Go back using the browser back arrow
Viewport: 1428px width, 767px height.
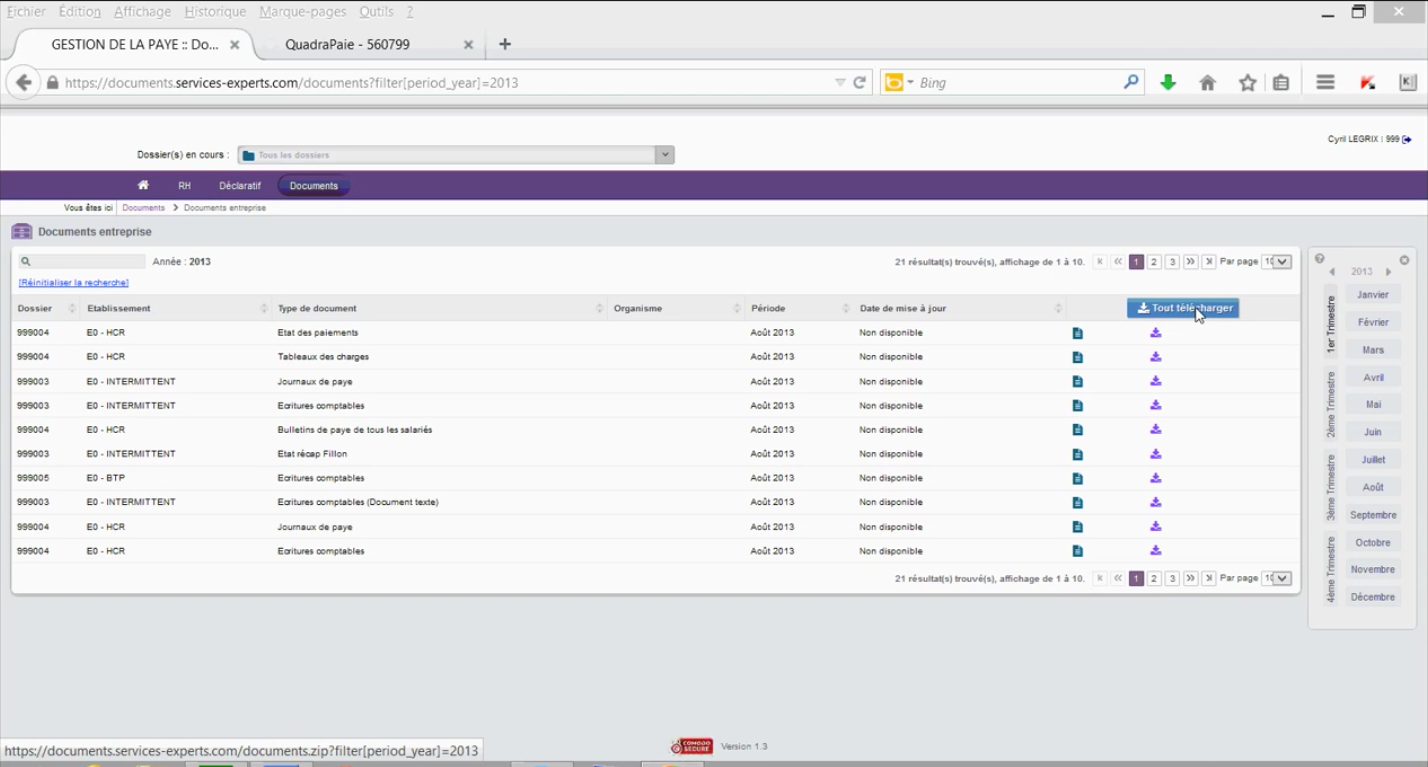pos(24,83)
